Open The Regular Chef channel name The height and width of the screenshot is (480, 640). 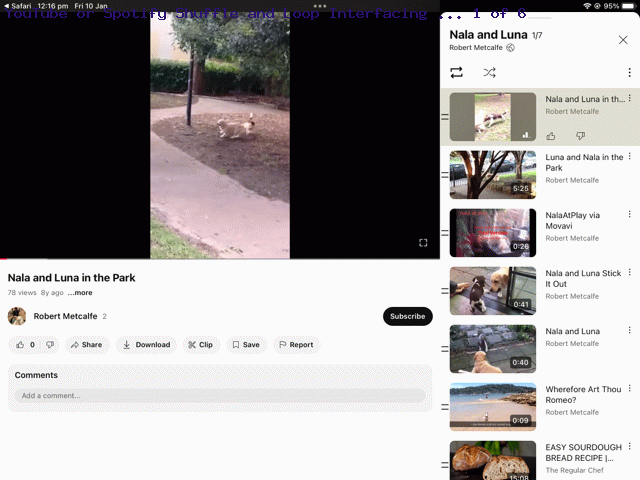coord(575,470)
